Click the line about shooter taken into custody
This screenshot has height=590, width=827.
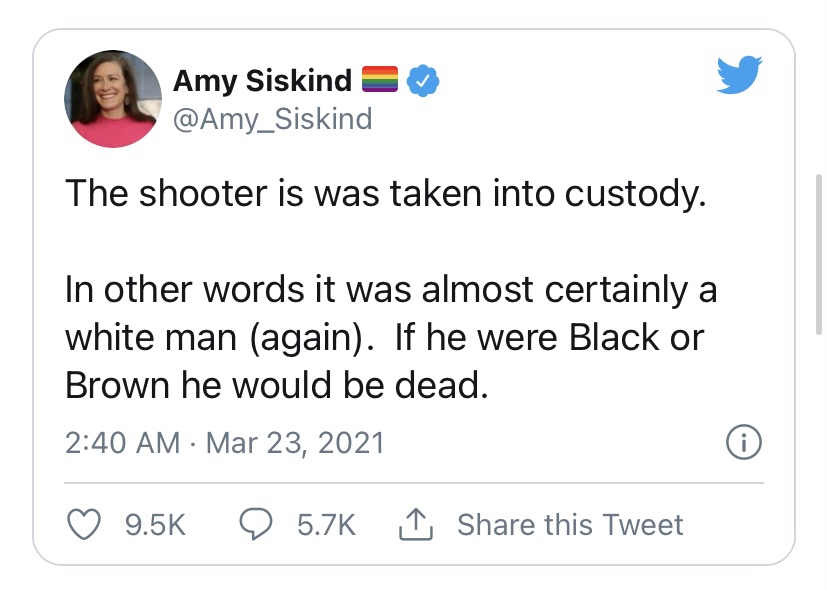coord(386,193)
